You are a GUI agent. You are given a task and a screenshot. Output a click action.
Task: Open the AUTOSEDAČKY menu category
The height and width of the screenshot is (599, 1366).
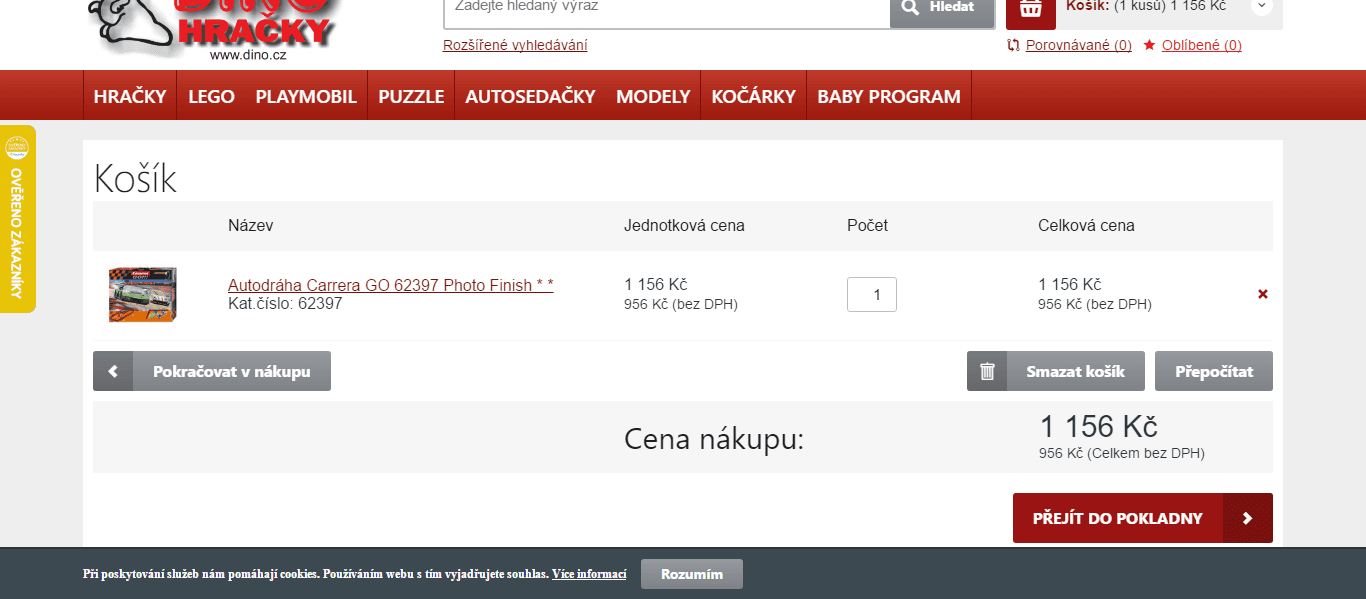pos(530,96)
